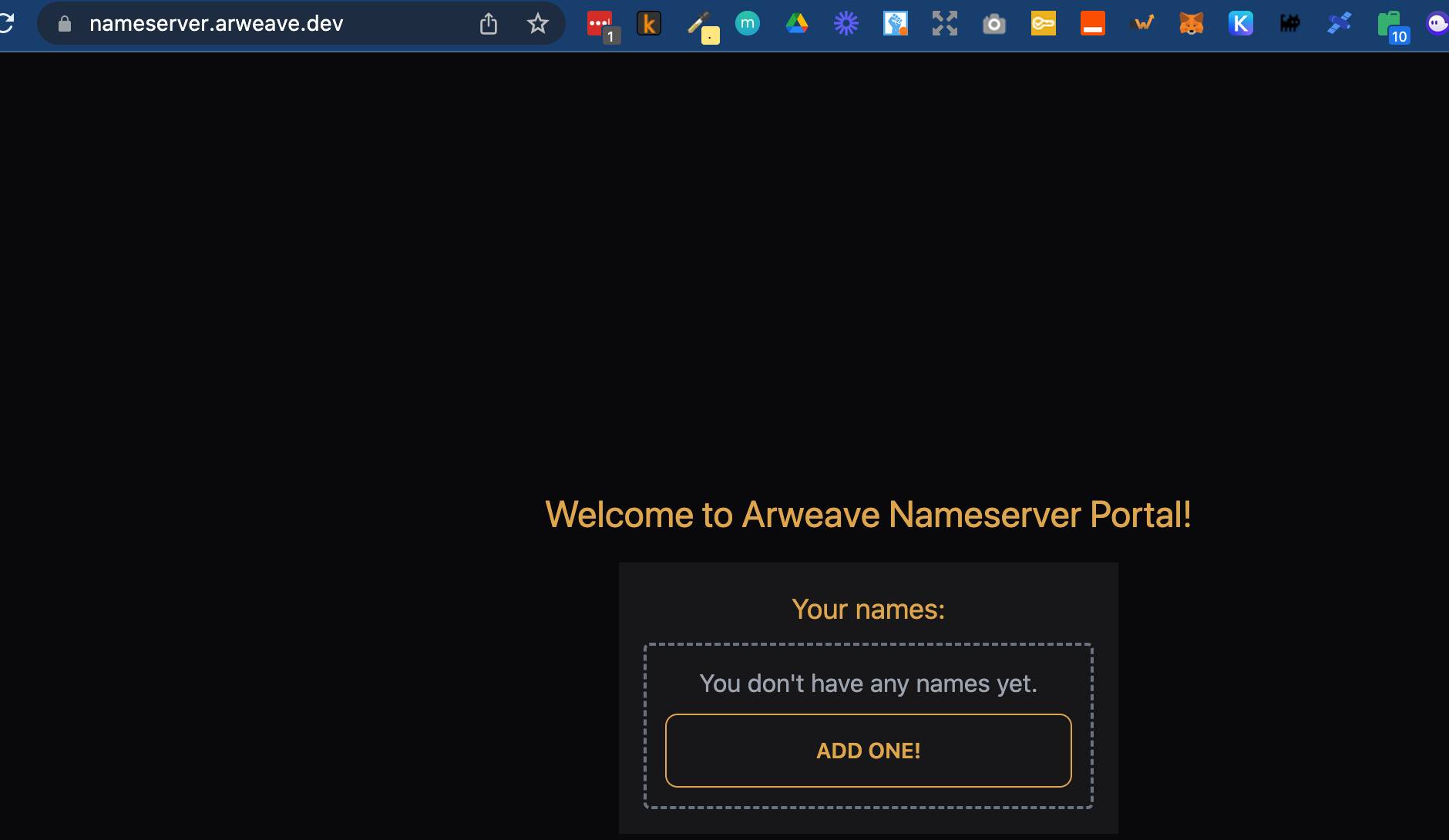Click the Loom purple flower extension
The image size is (1449, 840).
(x=846, y=23)
